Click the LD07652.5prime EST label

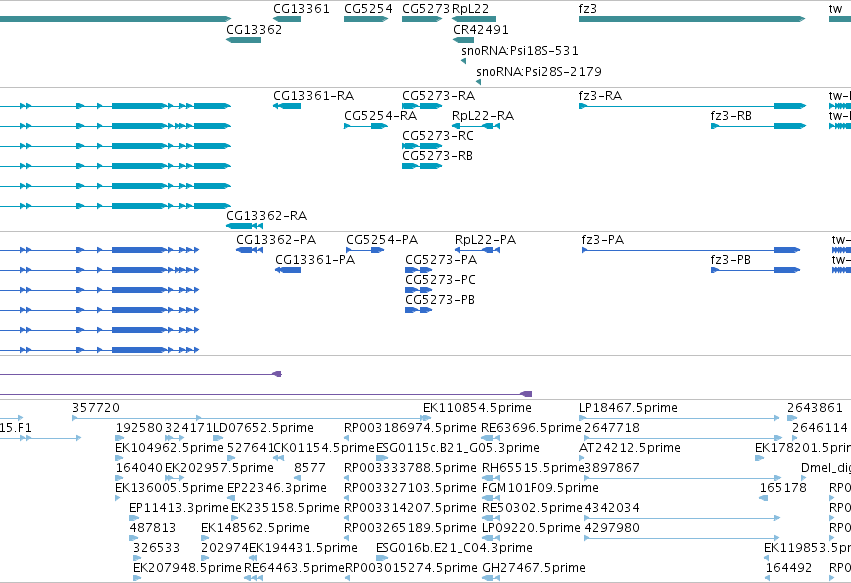(x=263, y=428)
